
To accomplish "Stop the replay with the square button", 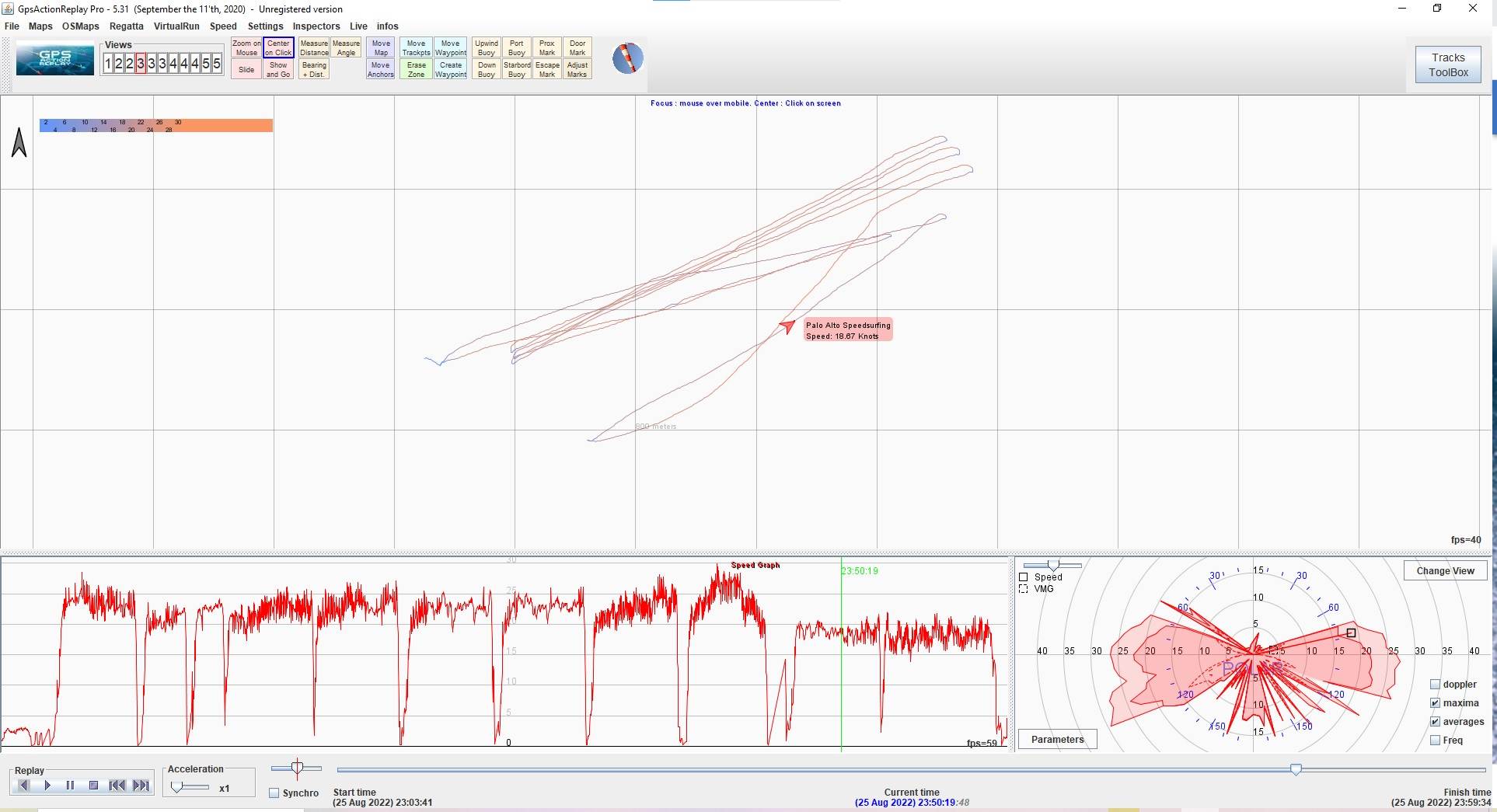I will coord(93,786).
